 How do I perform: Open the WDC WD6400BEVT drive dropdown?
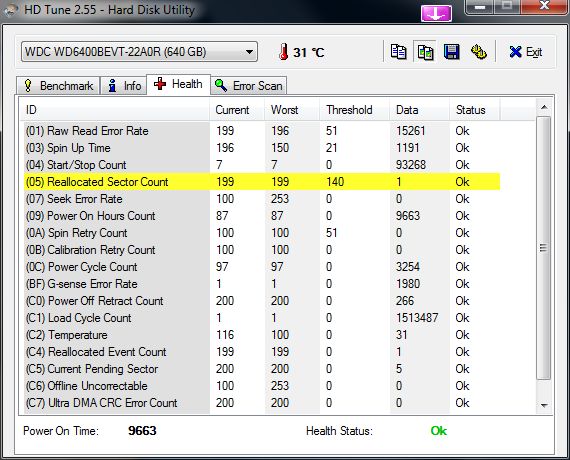[139, 52]
